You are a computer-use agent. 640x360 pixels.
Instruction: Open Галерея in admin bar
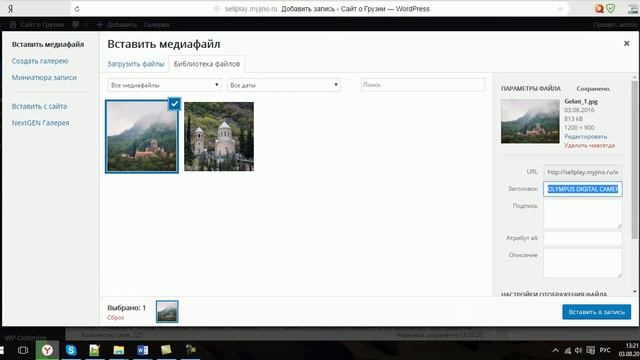click(x=156, y=25)
